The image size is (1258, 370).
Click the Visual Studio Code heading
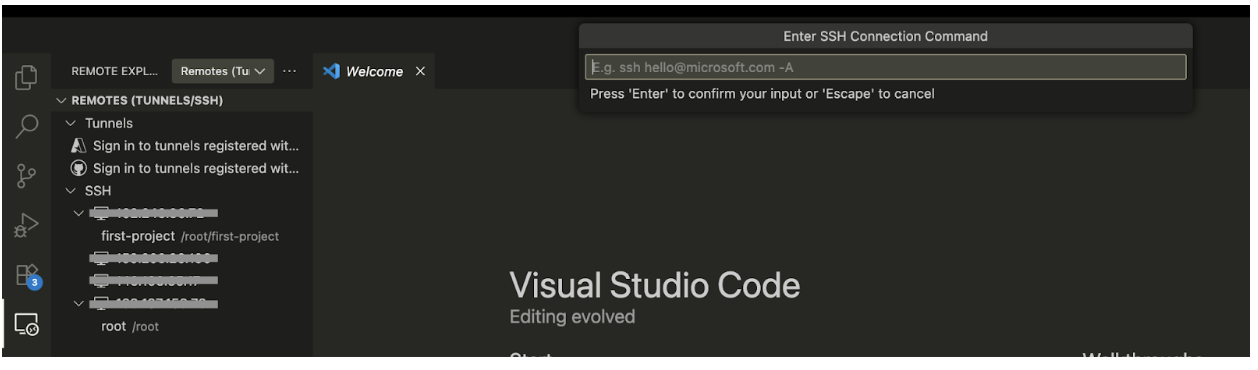(x=655, y=286)
